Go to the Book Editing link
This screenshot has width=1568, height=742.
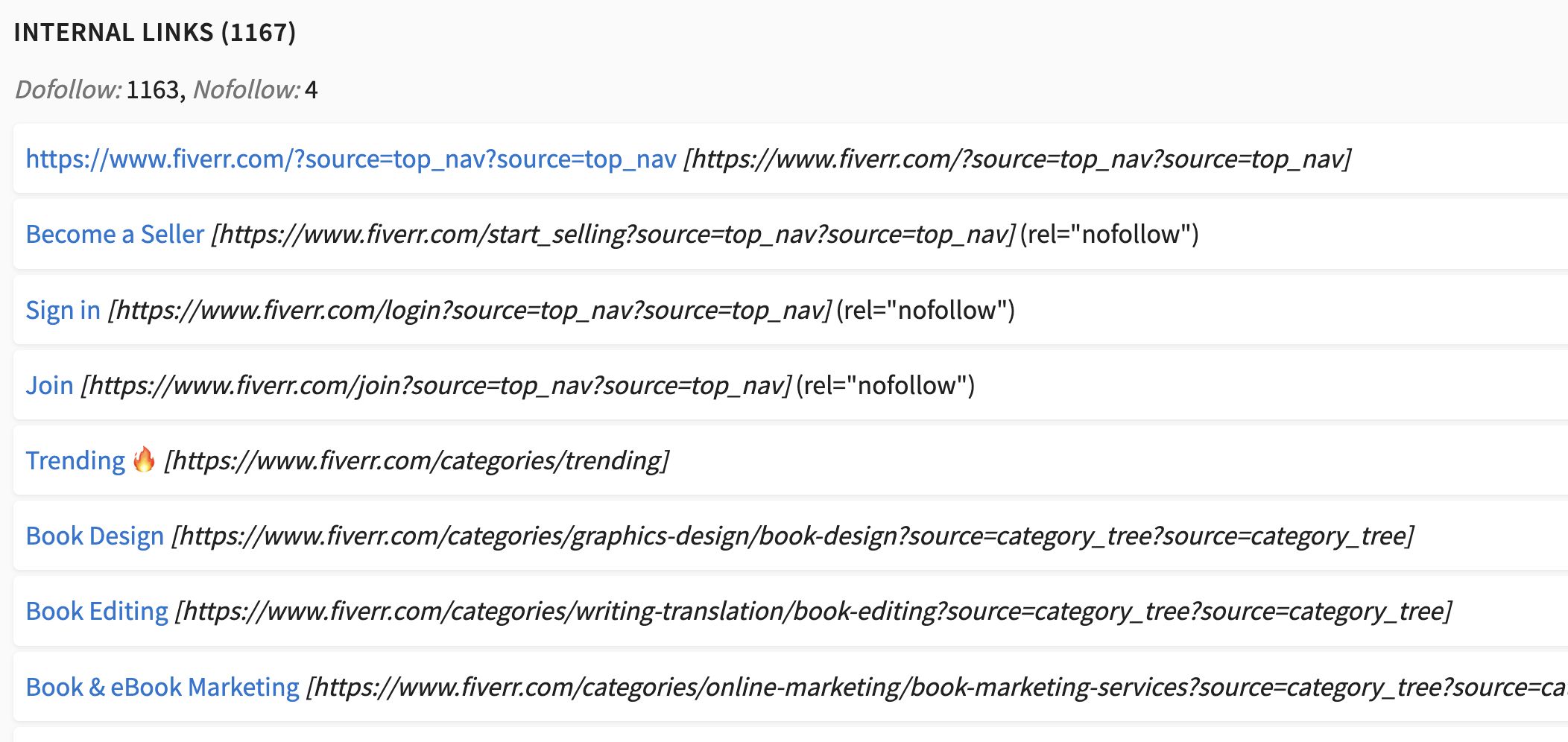tap(97, 611)
